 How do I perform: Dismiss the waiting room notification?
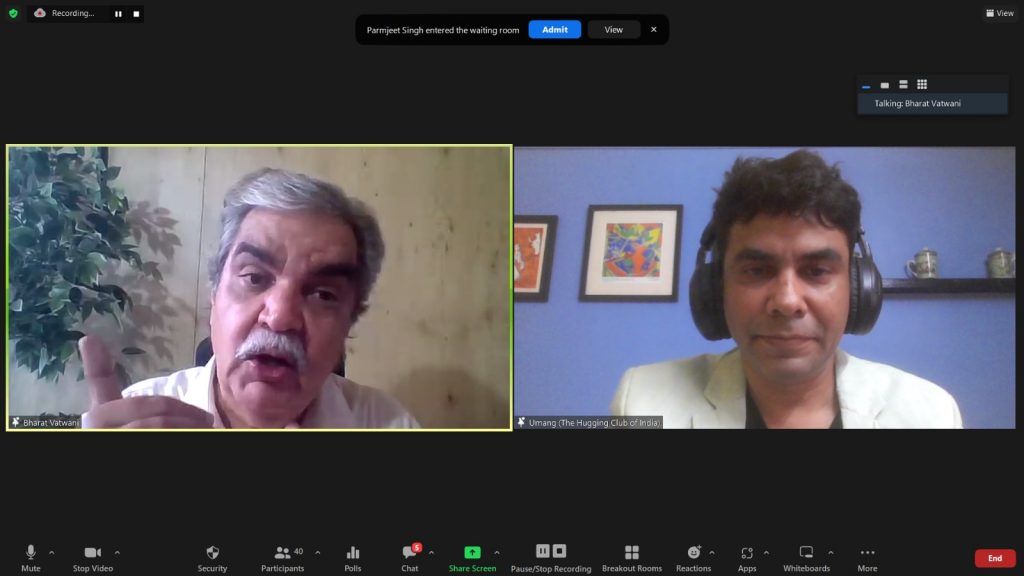pos(654,29)
